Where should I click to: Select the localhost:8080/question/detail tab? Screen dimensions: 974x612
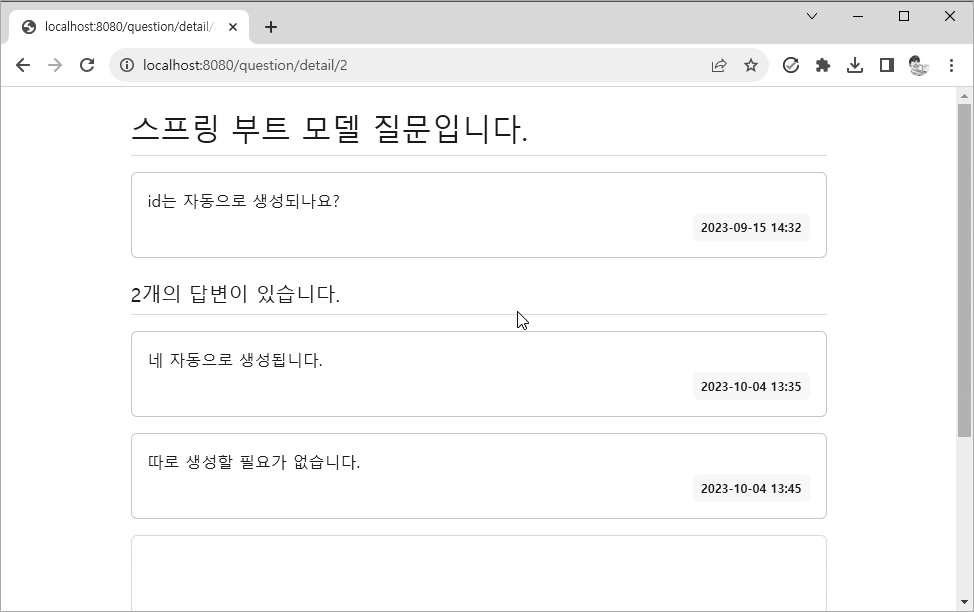(x=129, y=27)
